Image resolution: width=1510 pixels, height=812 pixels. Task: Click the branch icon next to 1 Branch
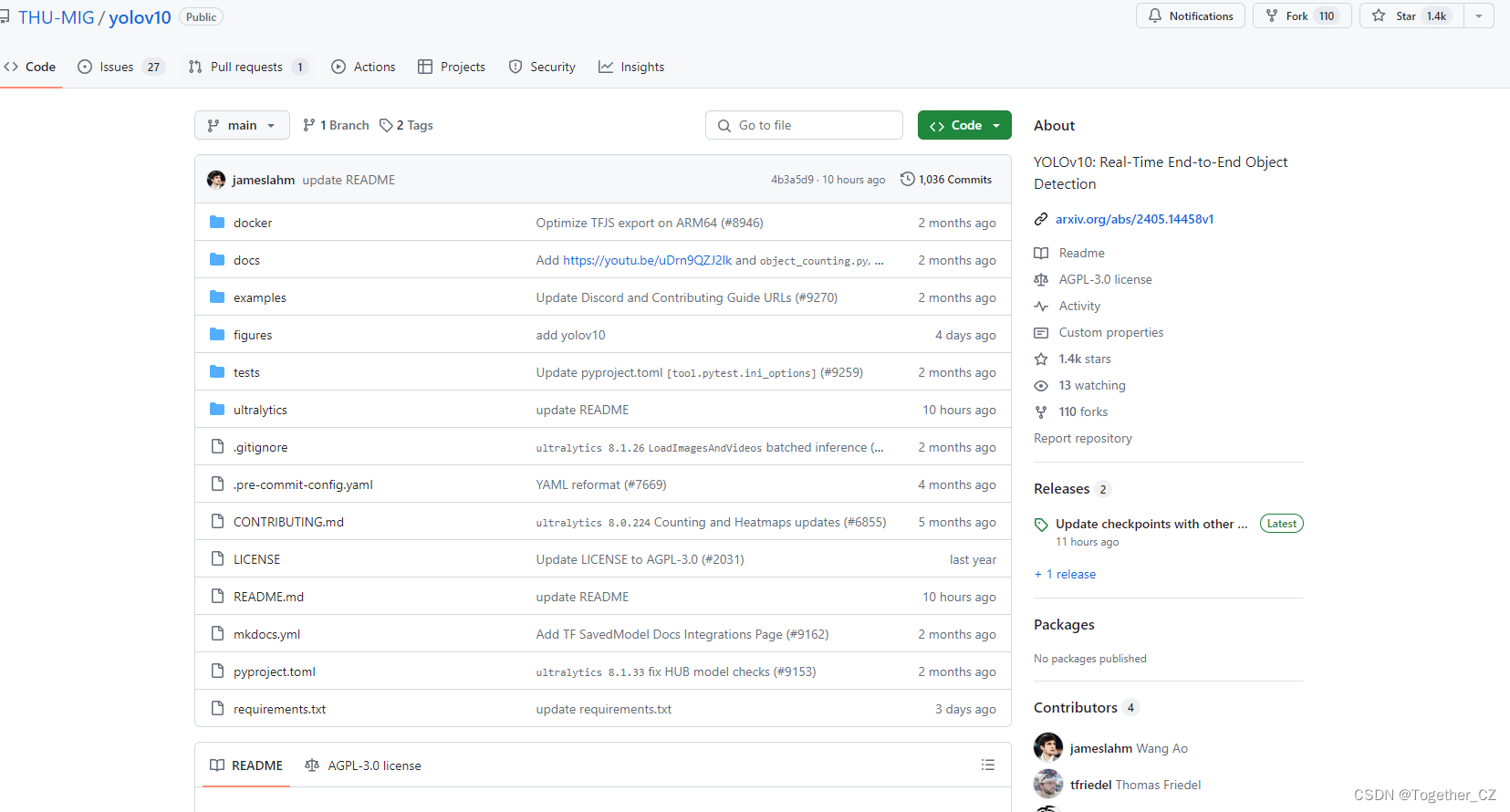(309, 125)
